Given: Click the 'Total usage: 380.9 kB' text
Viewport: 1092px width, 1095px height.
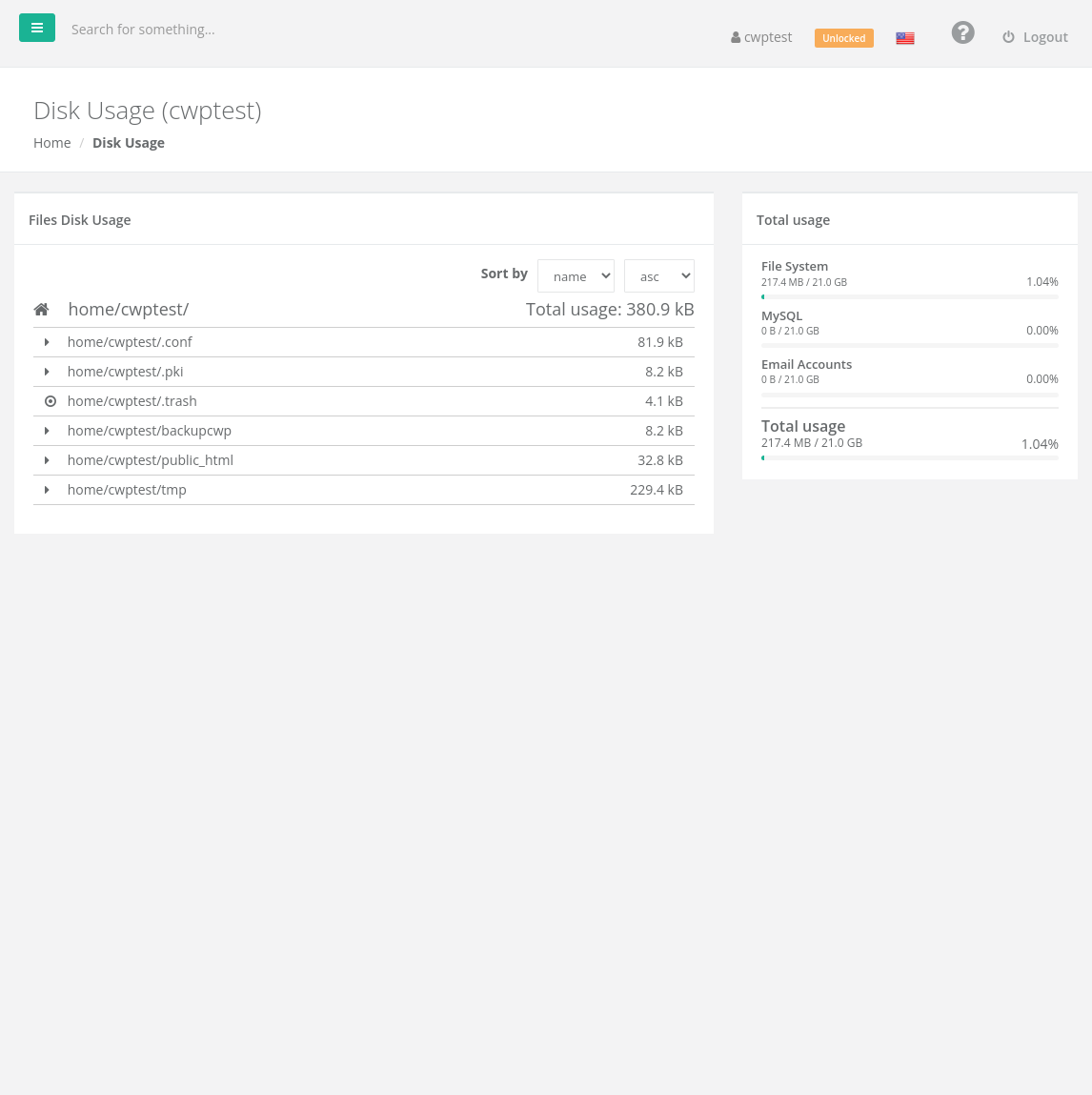Looking at the screenshot, I should [610, 310].
